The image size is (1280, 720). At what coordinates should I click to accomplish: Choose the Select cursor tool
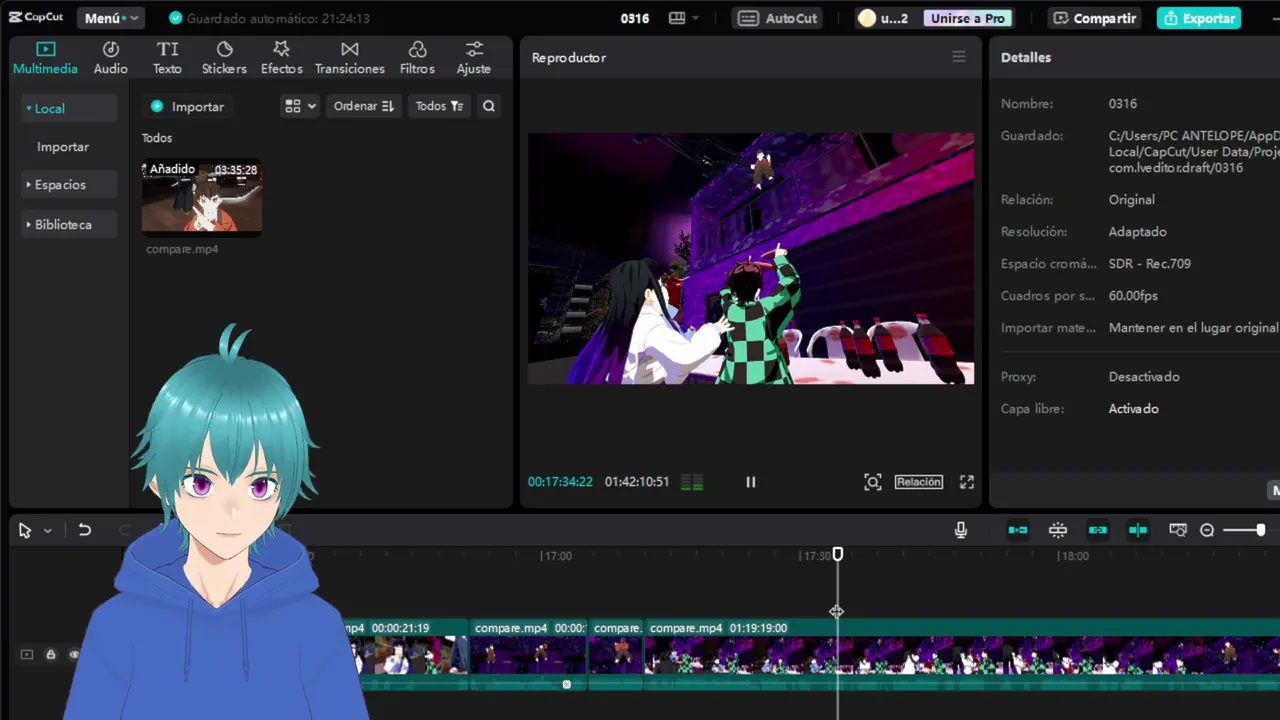pyautogui.click(x=25, y=530)
